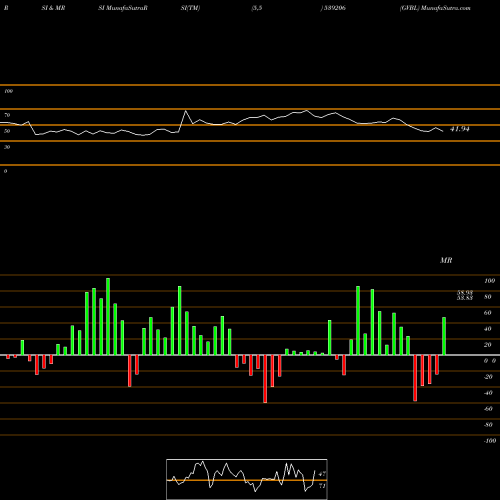
Task: Click the rightmost green histogram bar
Action: point(444,336)
